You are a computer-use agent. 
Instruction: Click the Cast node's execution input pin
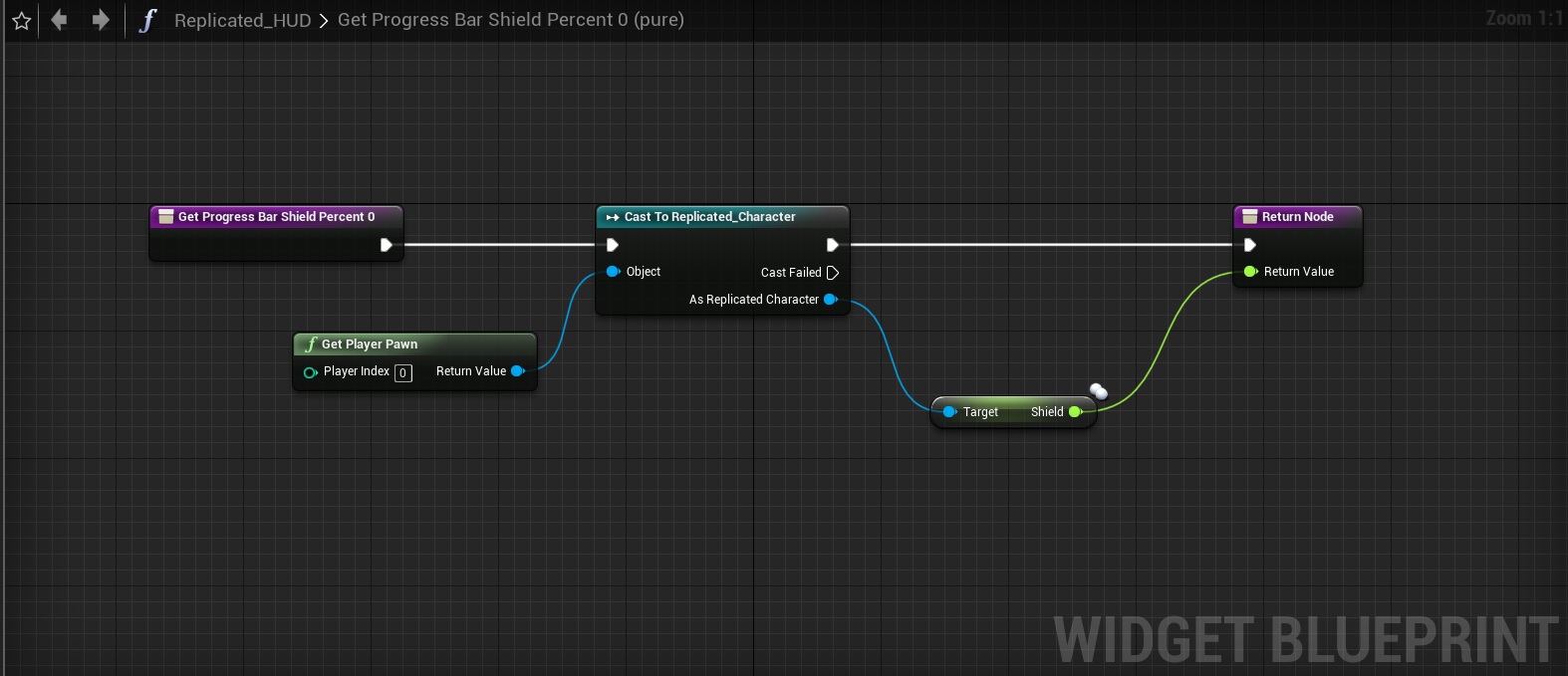613,245
